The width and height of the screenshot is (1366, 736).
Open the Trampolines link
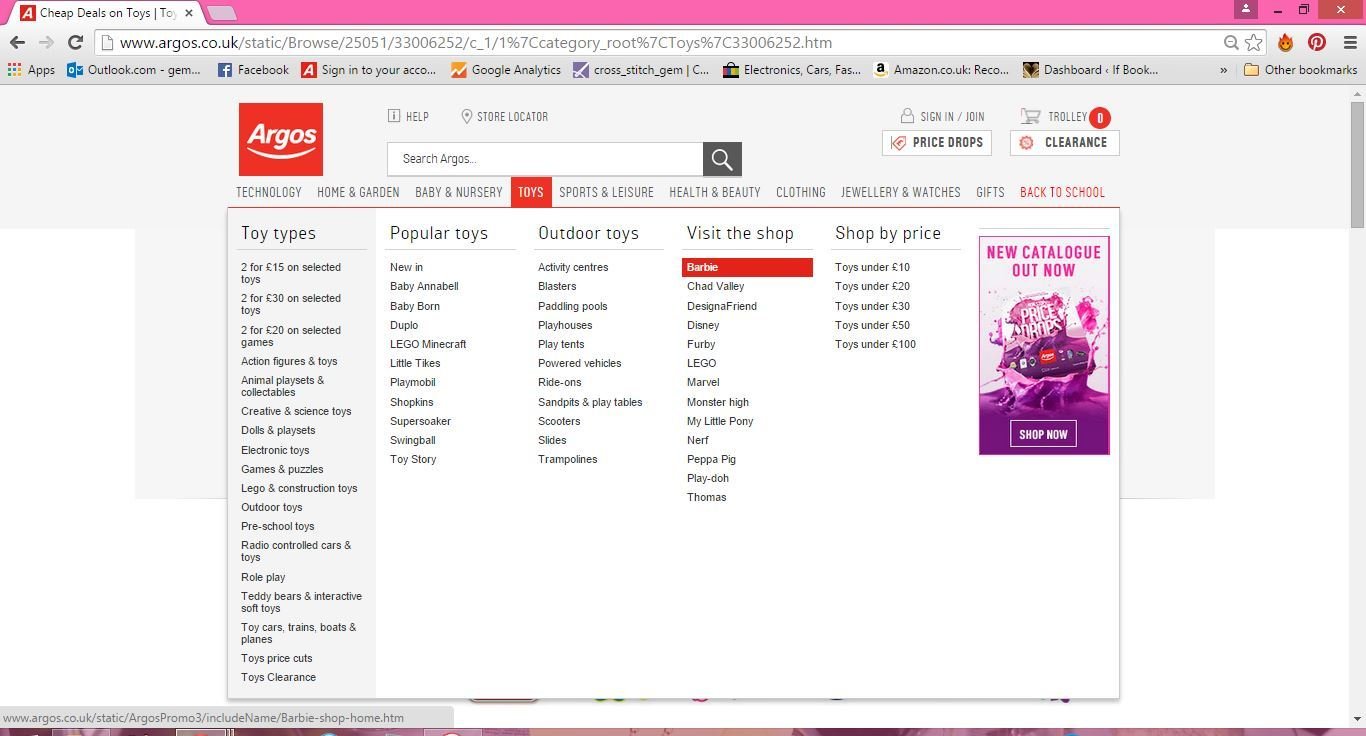click(x=567, y=459)
